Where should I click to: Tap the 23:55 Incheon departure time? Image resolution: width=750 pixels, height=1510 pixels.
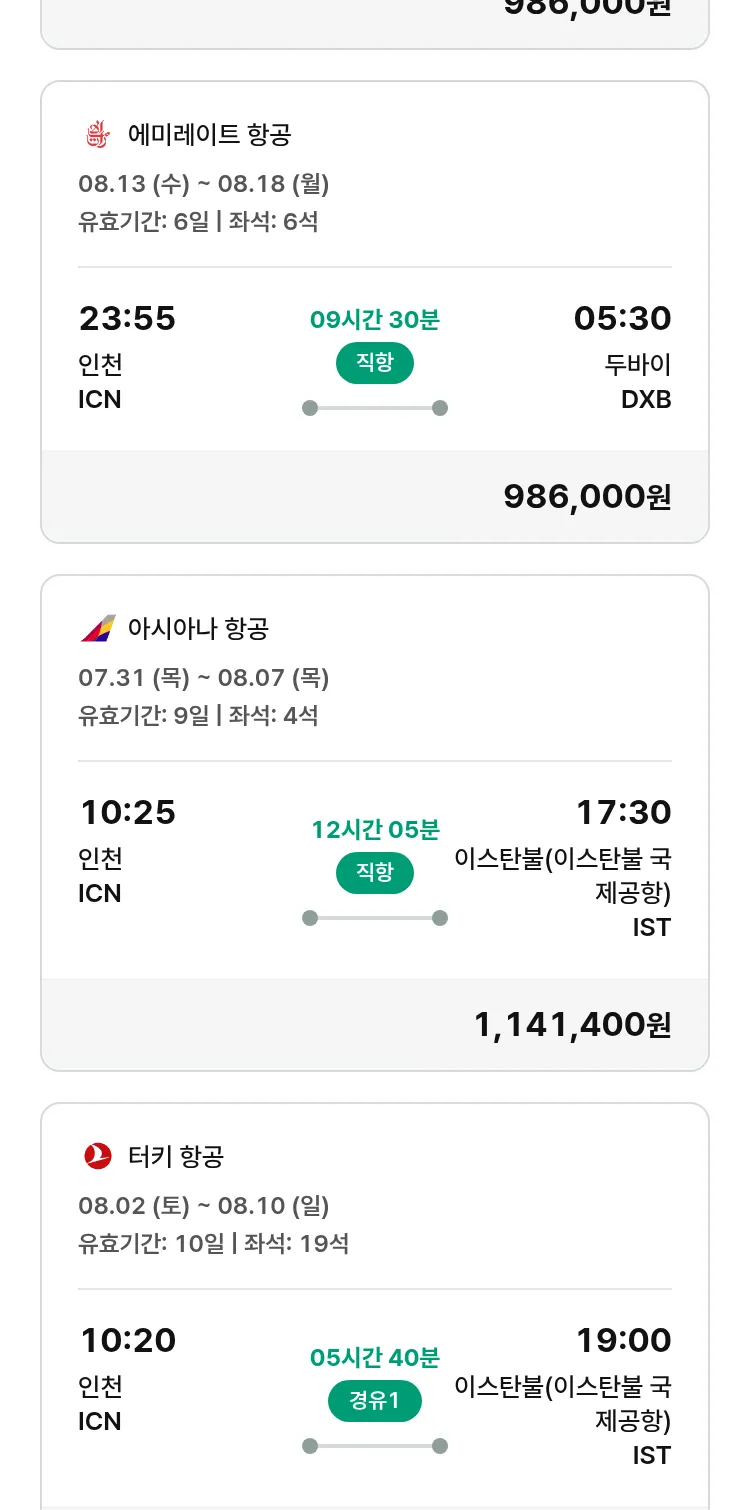coord(127,319)
